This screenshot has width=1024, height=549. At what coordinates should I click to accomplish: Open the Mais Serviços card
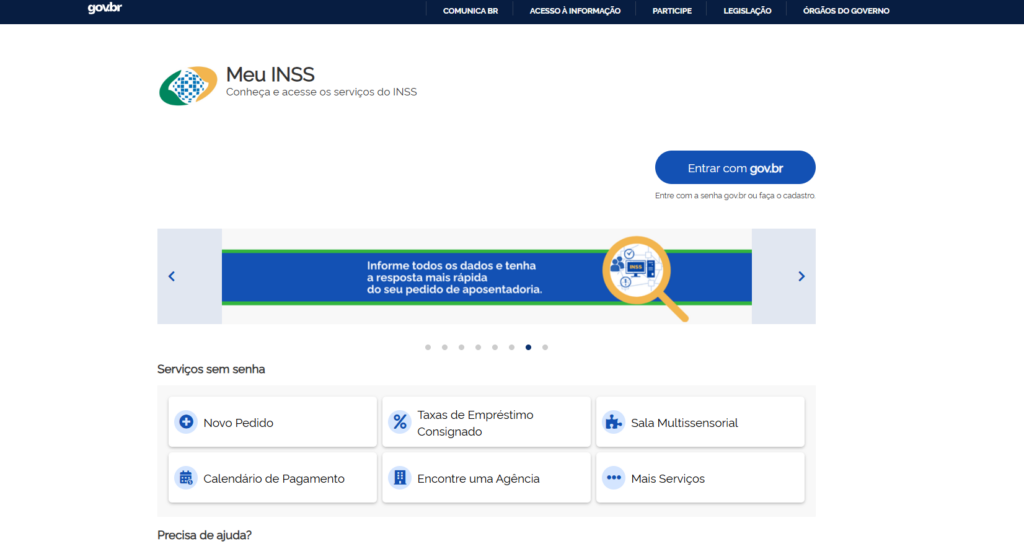(700, 478)
